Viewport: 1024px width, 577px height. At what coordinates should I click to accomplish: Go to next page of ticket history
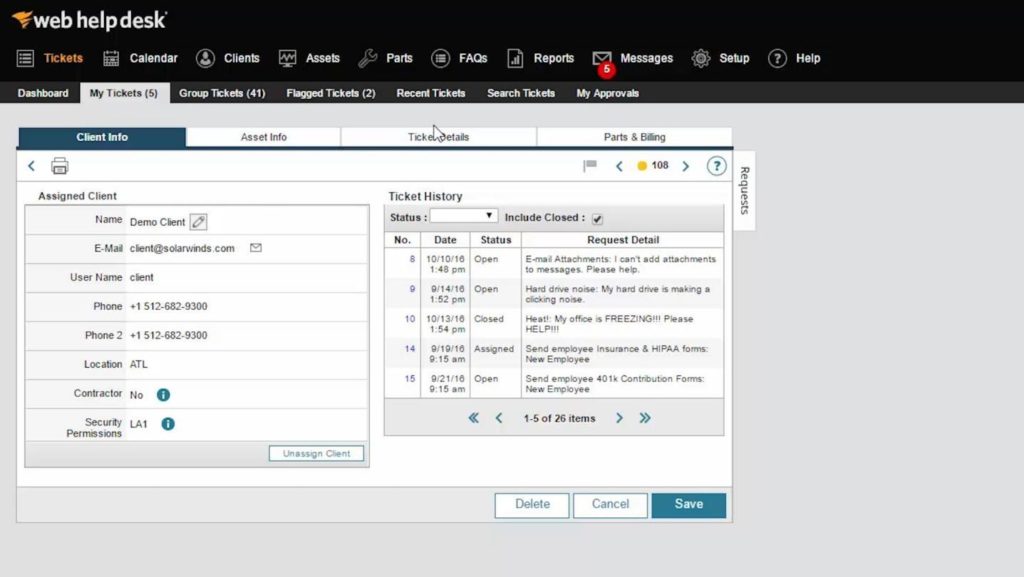pos(619,418)
